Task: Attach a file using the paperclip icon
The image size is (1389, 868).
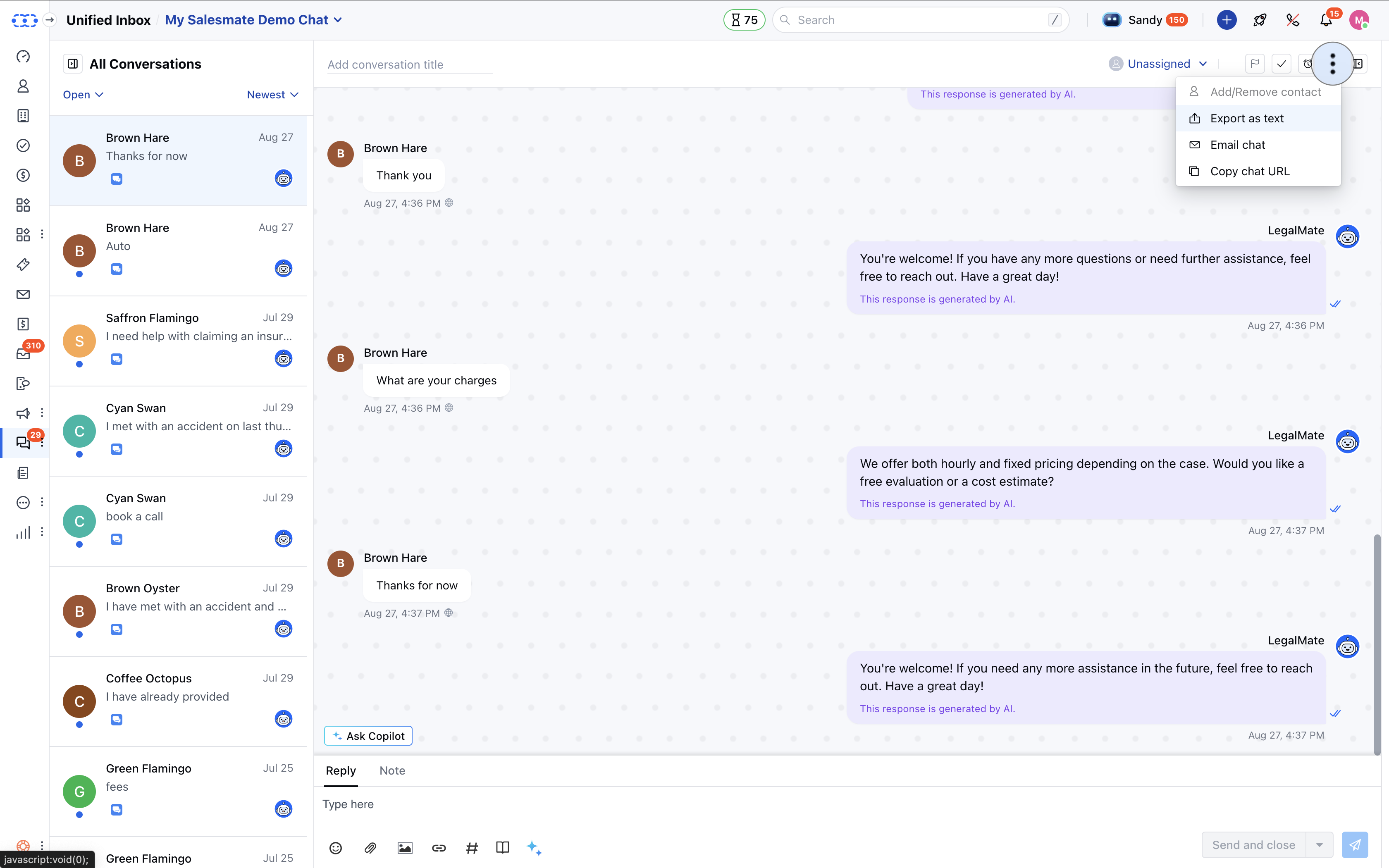Action: [370, 848]
